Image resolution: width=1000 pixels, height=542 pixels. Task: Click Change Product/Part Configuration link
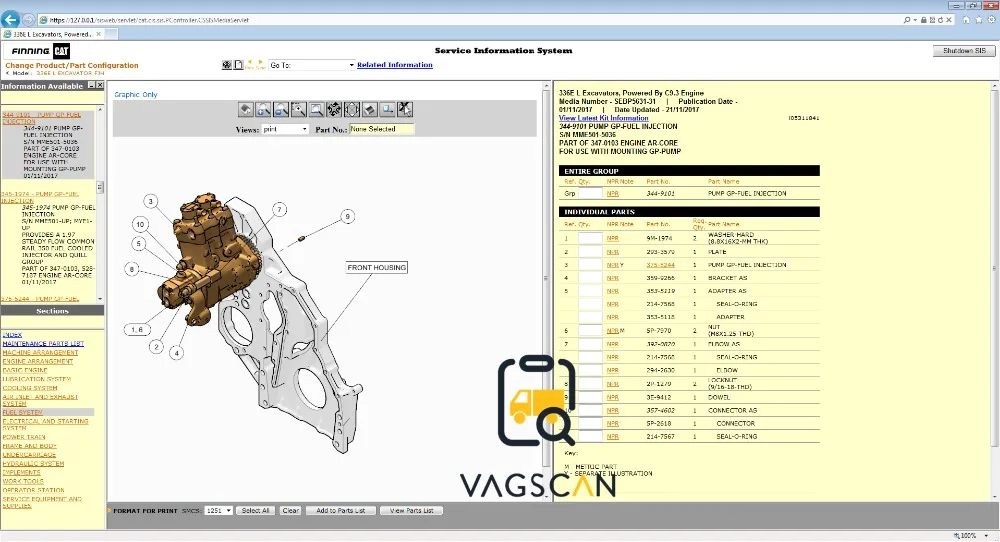(x=71, y=65)
